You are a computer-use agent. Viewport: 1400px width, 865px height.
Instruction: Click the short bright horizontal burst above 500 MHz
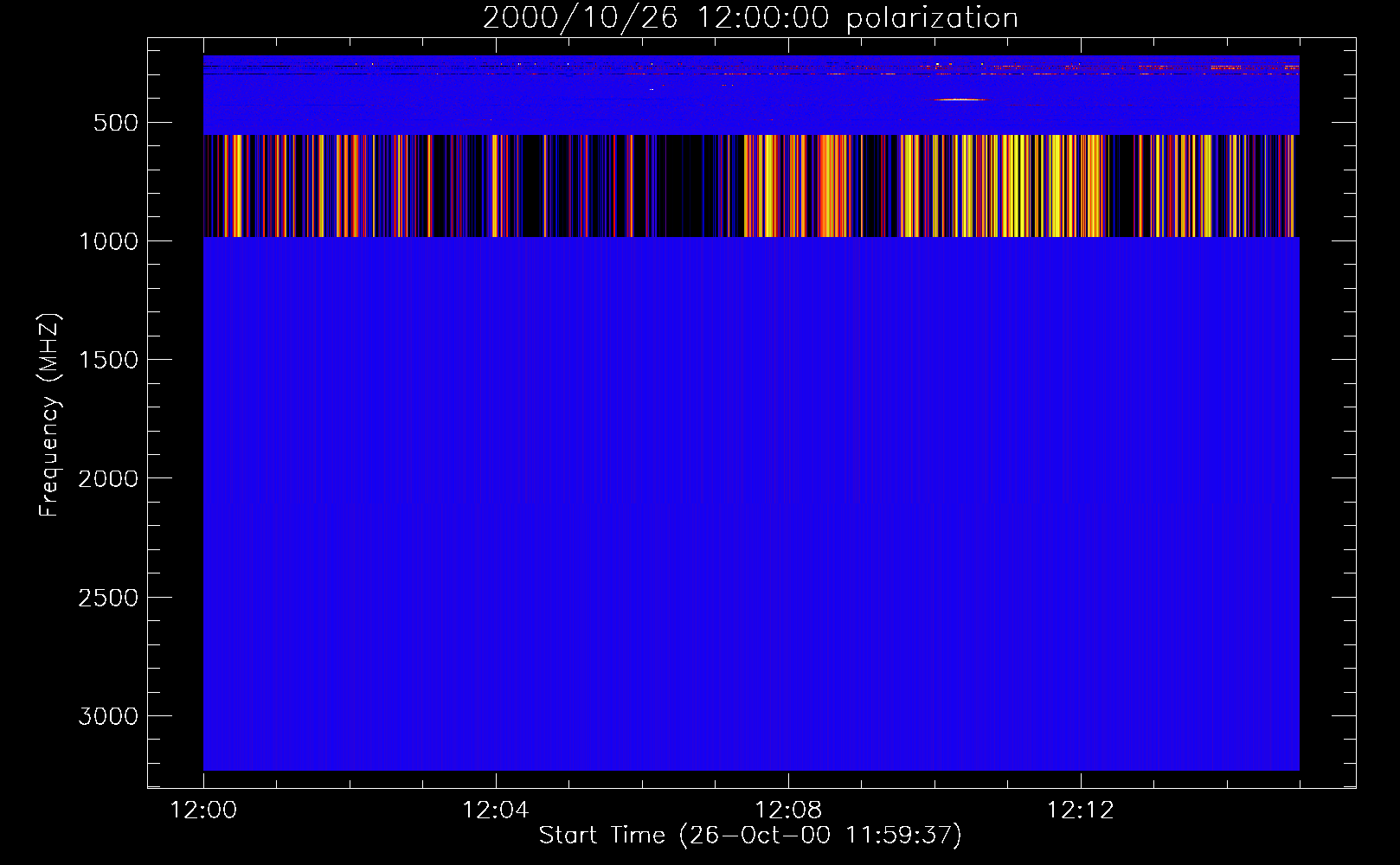coord(960,99)
